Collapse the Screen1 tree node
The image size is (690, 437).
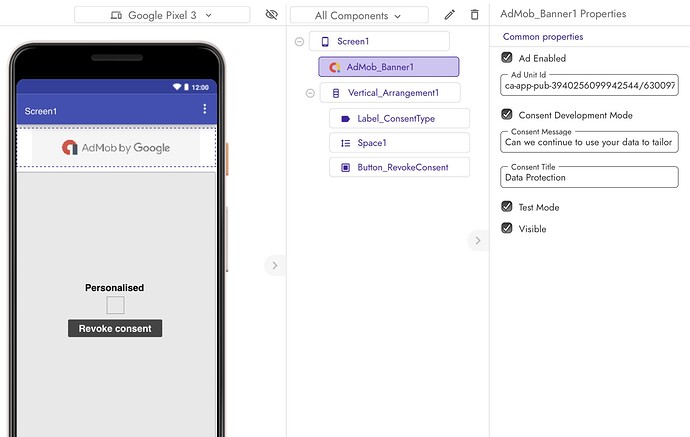300,41
